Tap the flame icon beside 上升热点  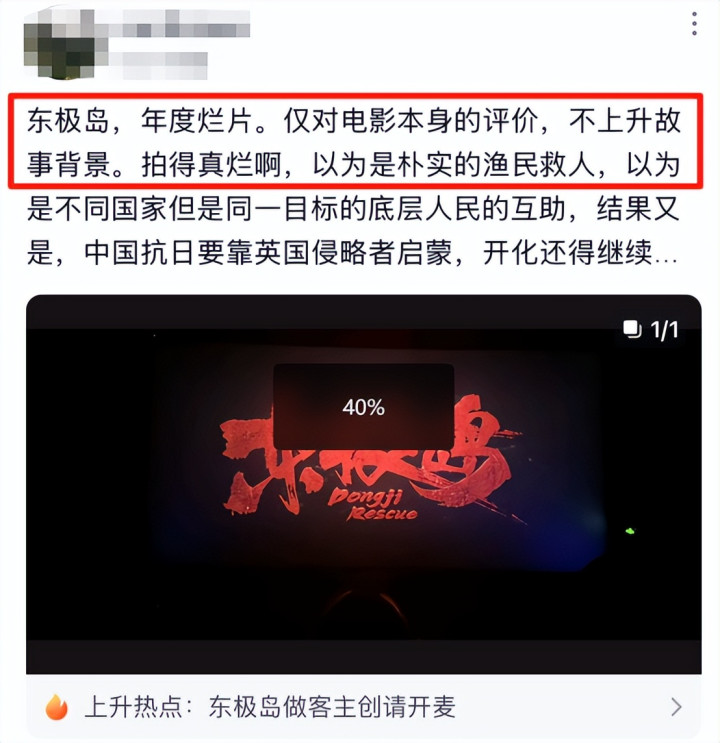pos(56,707)
